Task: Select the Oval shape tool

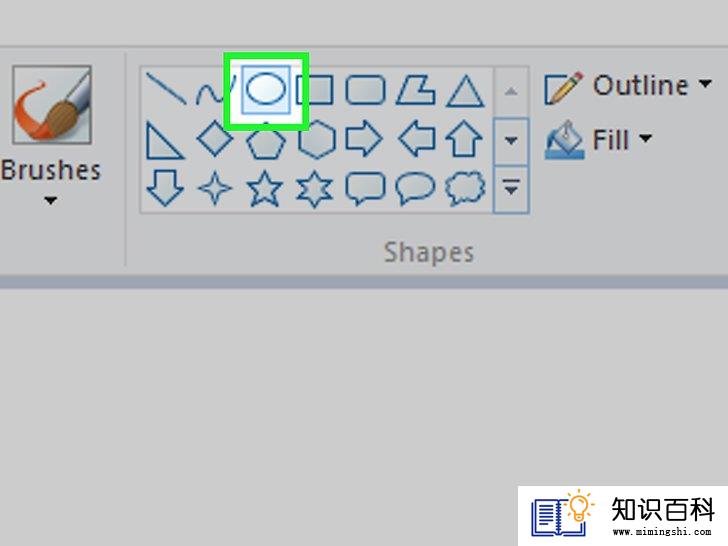Action: [266, 89]
